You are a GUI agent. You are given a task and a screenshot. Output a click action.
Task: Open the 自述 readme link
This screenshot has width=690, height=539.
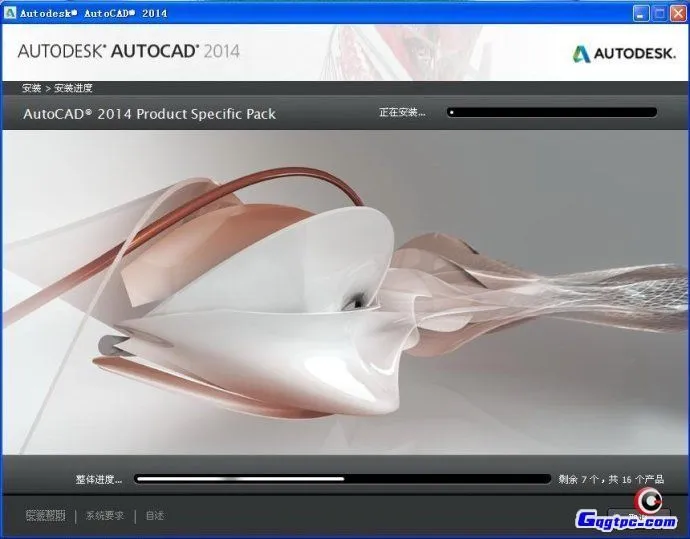point(154,515)
